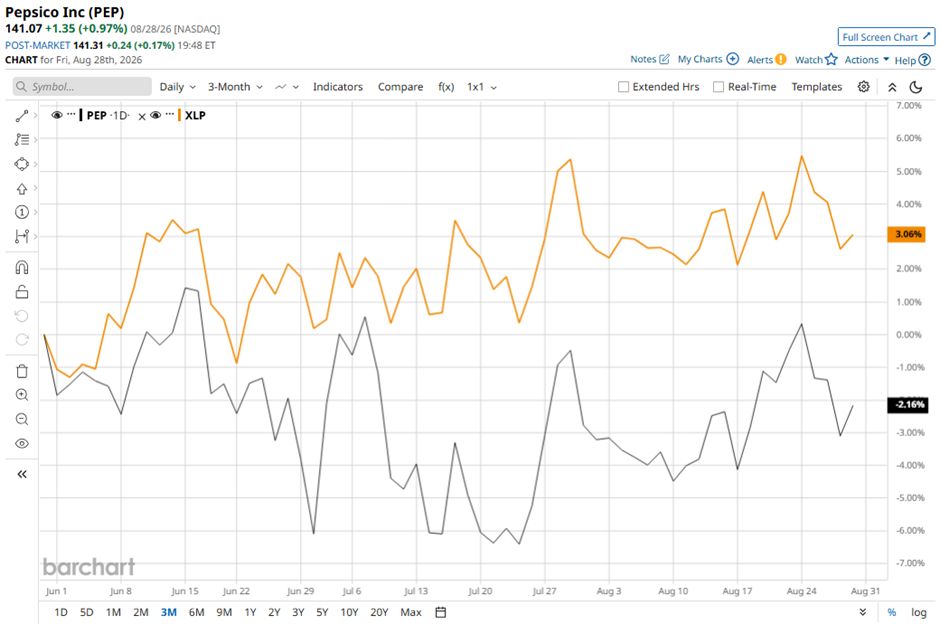Click the Full Screen Chart button
This screenshot has height=625, width=940.
point(886,37)
